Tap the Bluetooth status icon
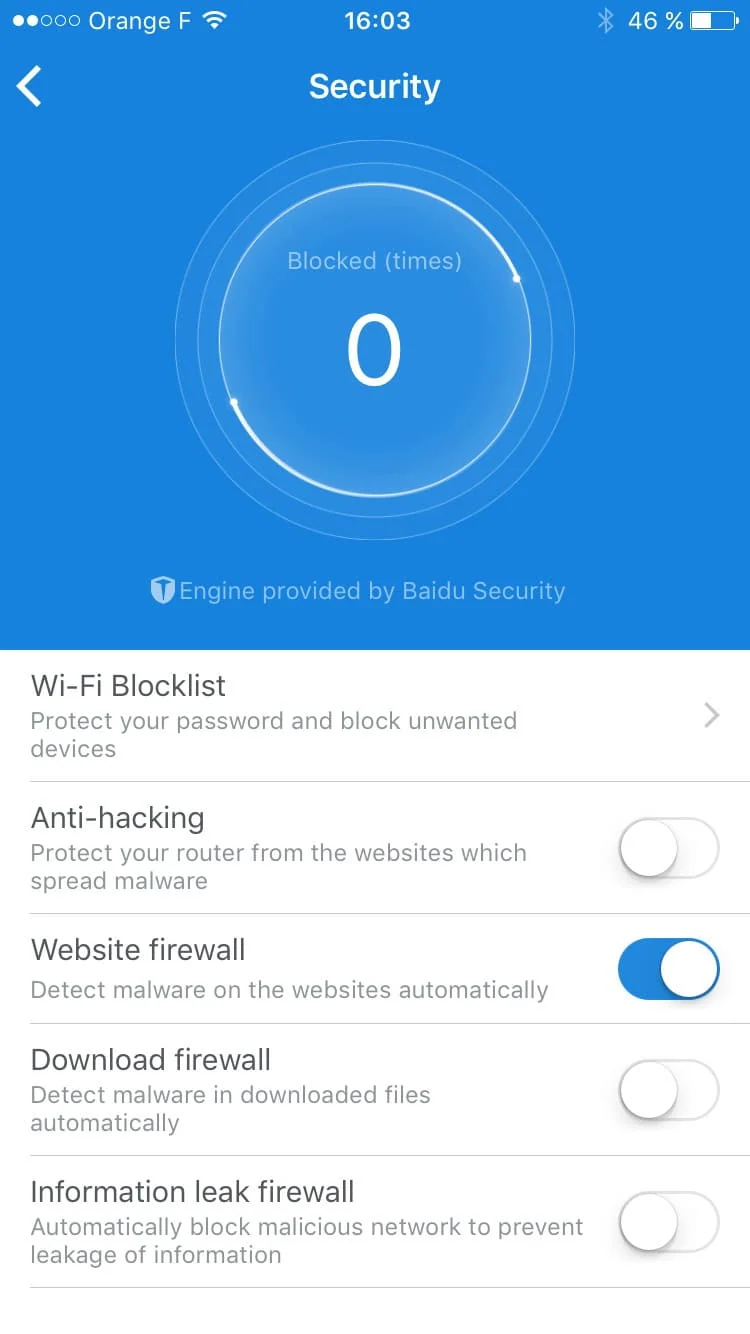 (604, 21)
